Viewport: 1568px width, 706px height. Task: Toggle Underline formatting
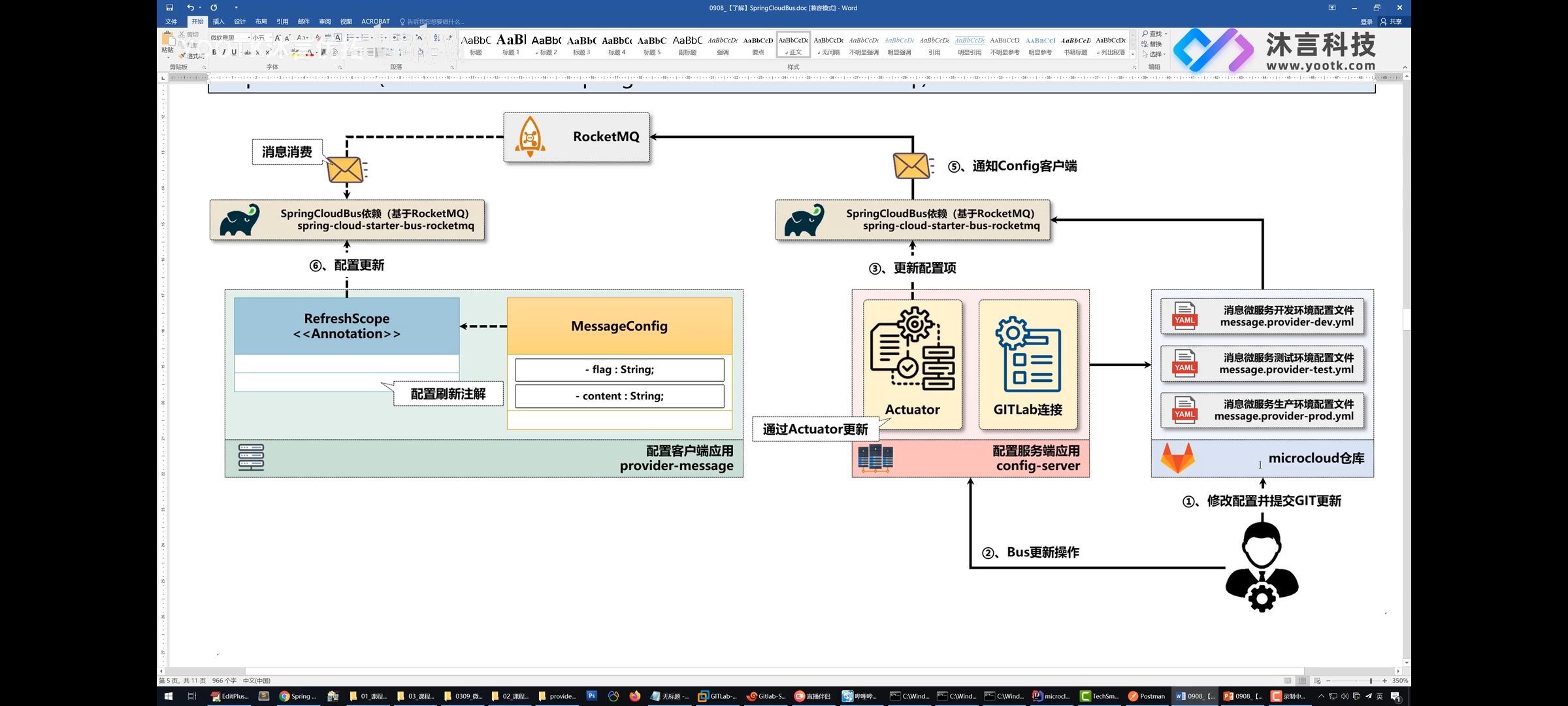point(234,52)
